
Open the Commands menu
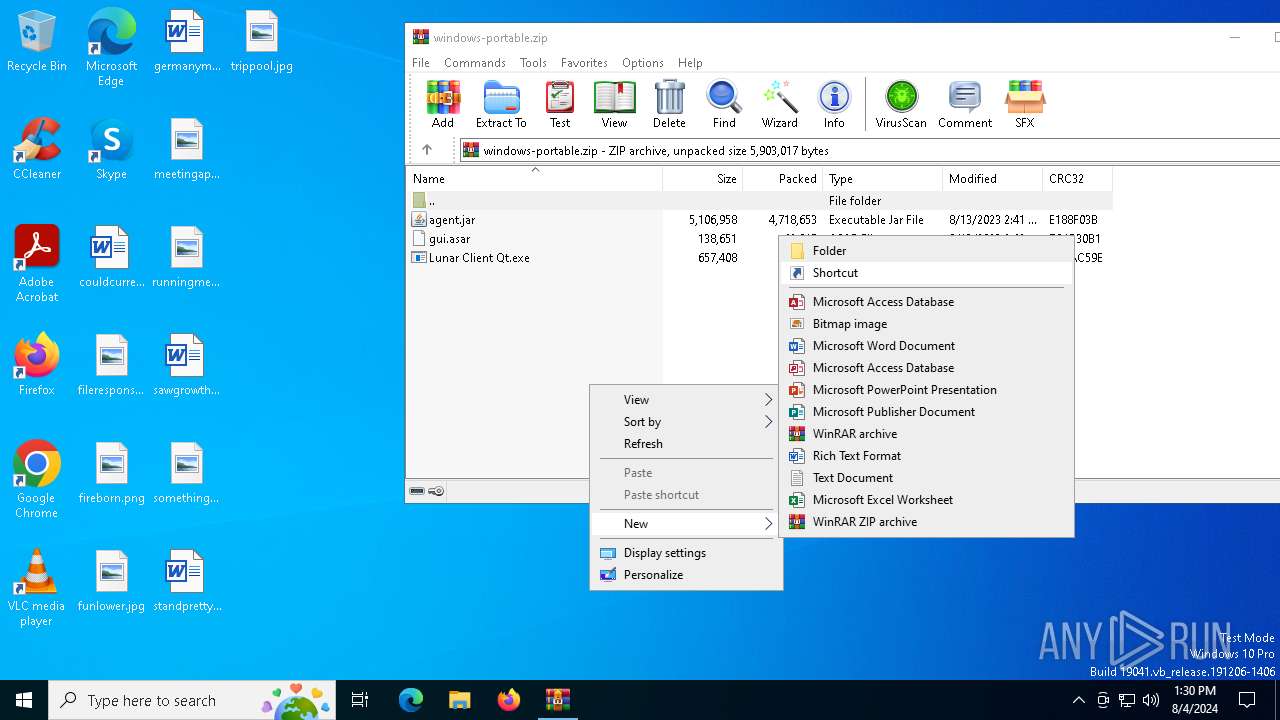click(x=475, y=62)
